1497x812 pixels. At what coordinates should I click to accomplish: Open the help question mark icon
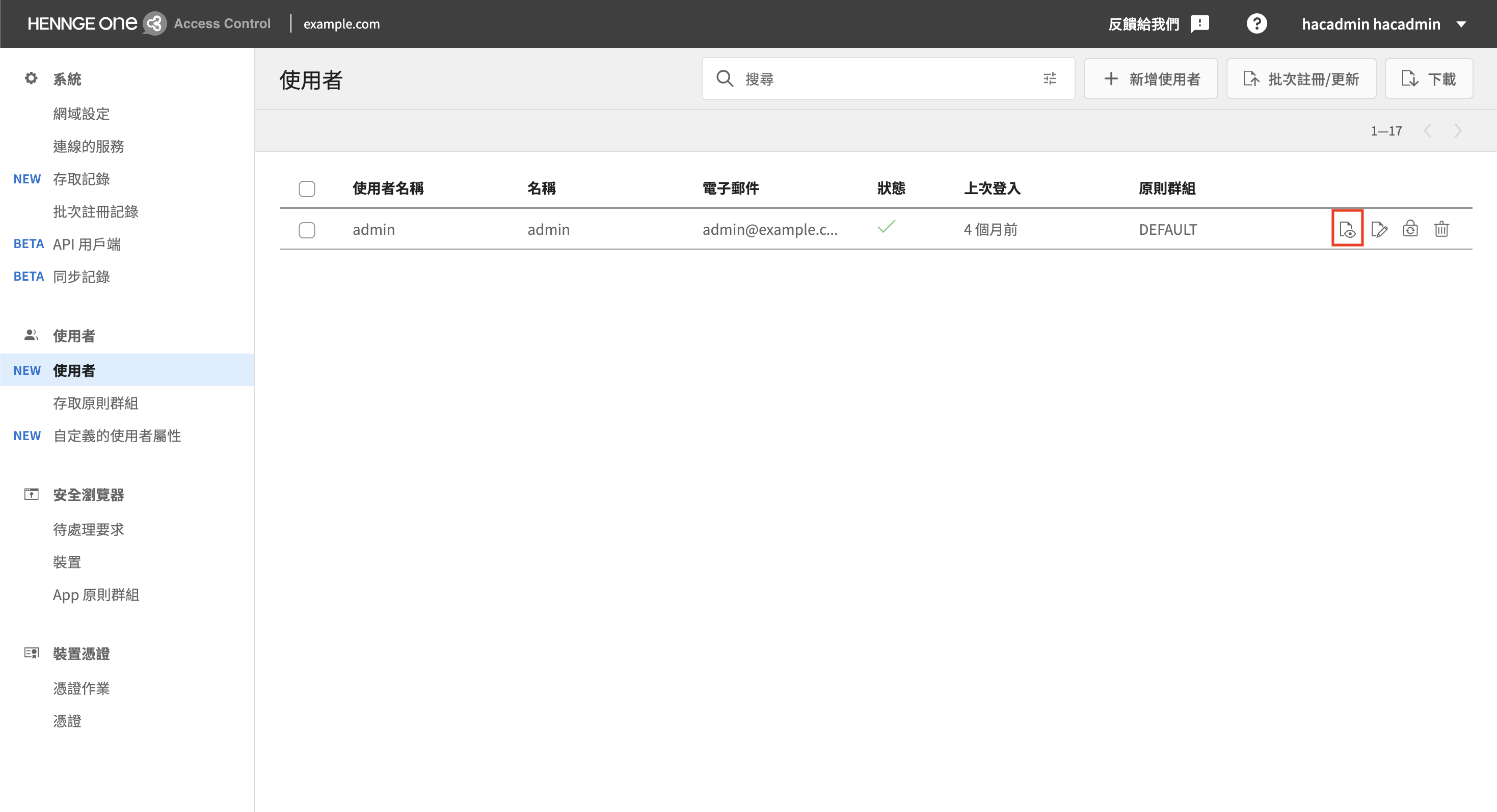coord(1257,24)
